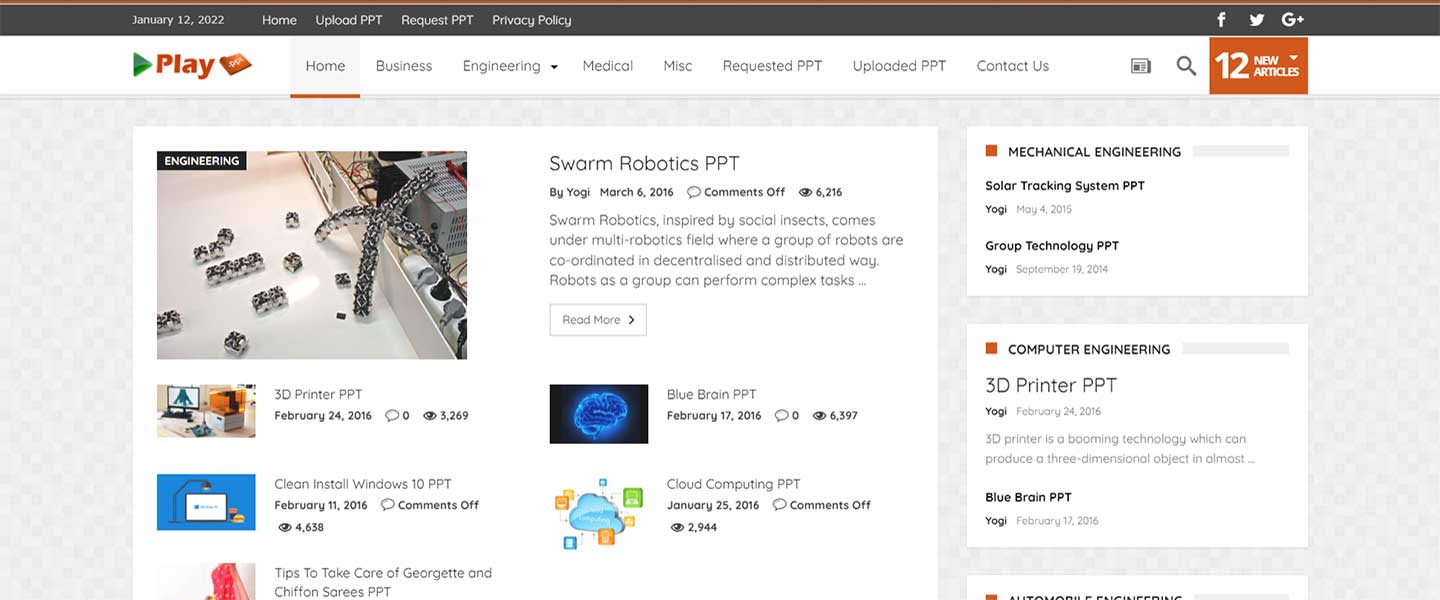1440x600 pixels.
Task: Click author Yogi beside May 4, 2015
Action: pyautogui.click(x=996, y=209)
